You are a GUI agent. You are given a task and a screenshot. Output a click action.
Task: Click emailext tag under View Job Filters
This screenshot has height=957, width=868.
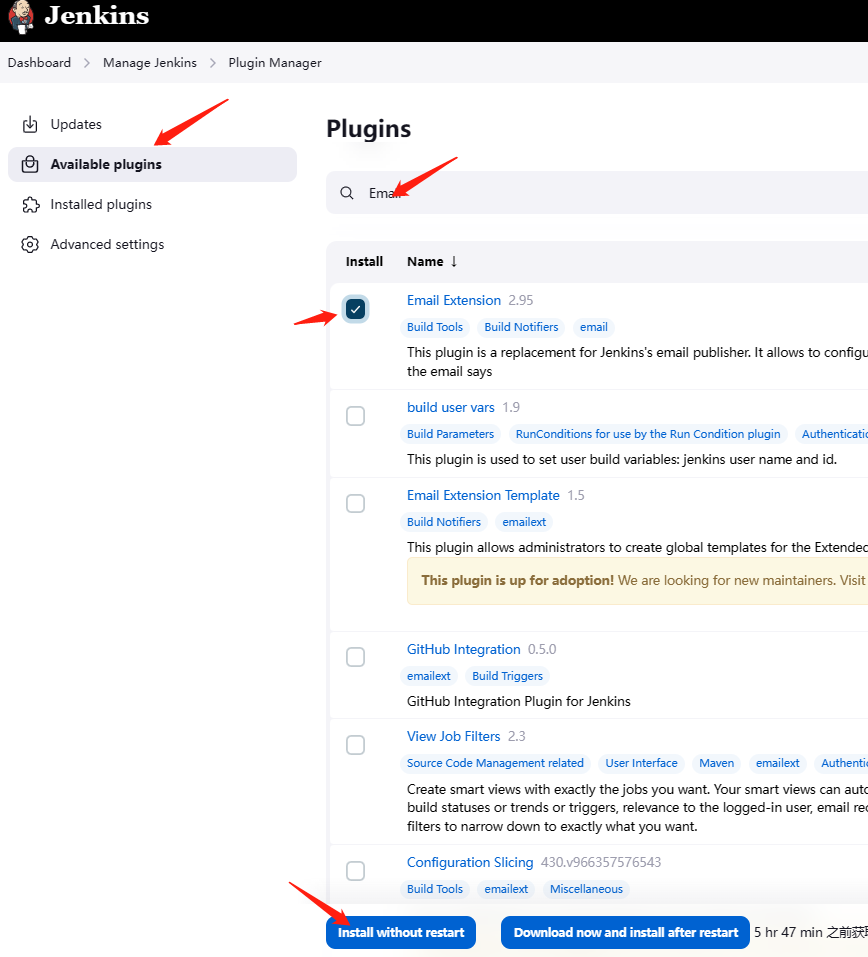[x=778, y=763]
